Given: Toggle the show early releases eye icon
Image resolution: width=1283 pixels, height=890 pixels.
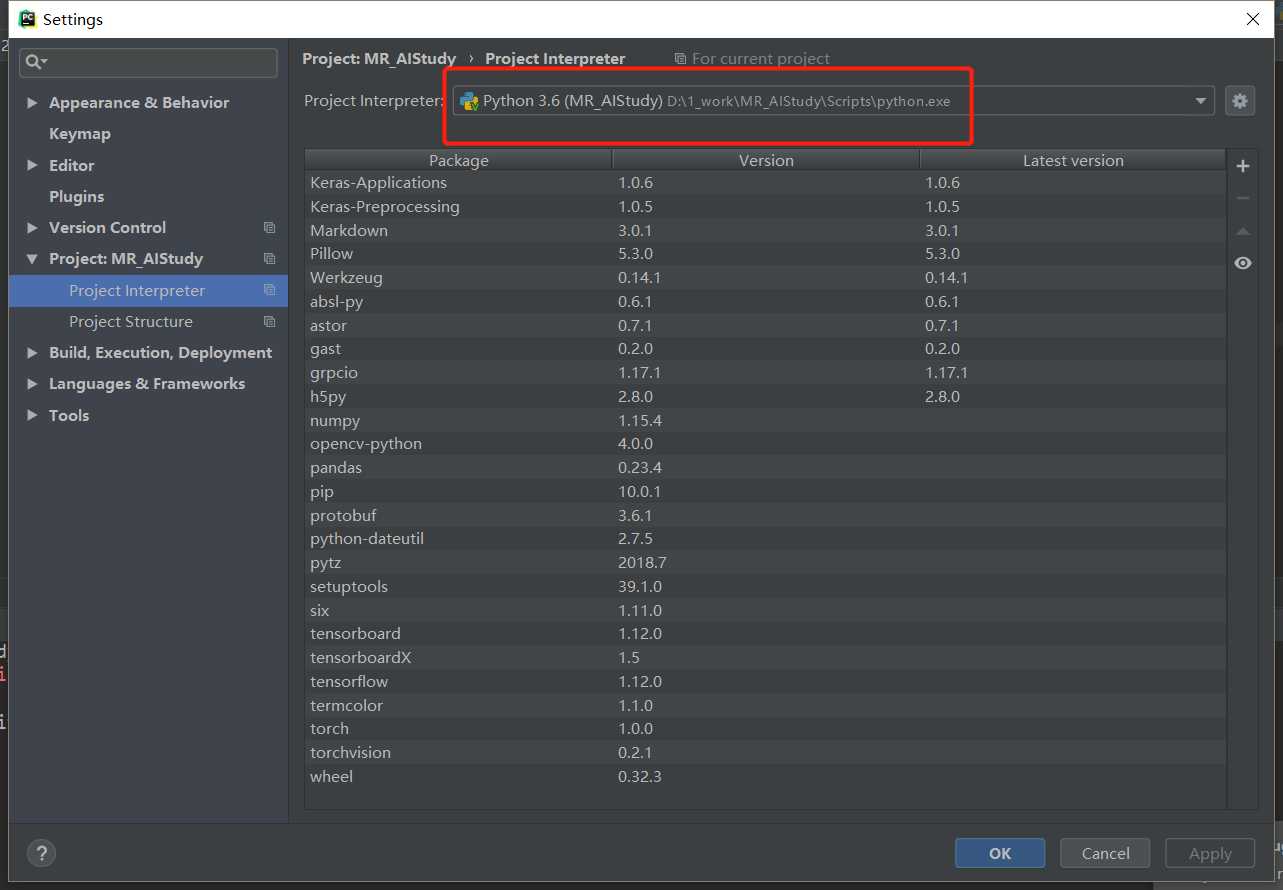Looking at the screenshot, I should [x=1243, y=263].
